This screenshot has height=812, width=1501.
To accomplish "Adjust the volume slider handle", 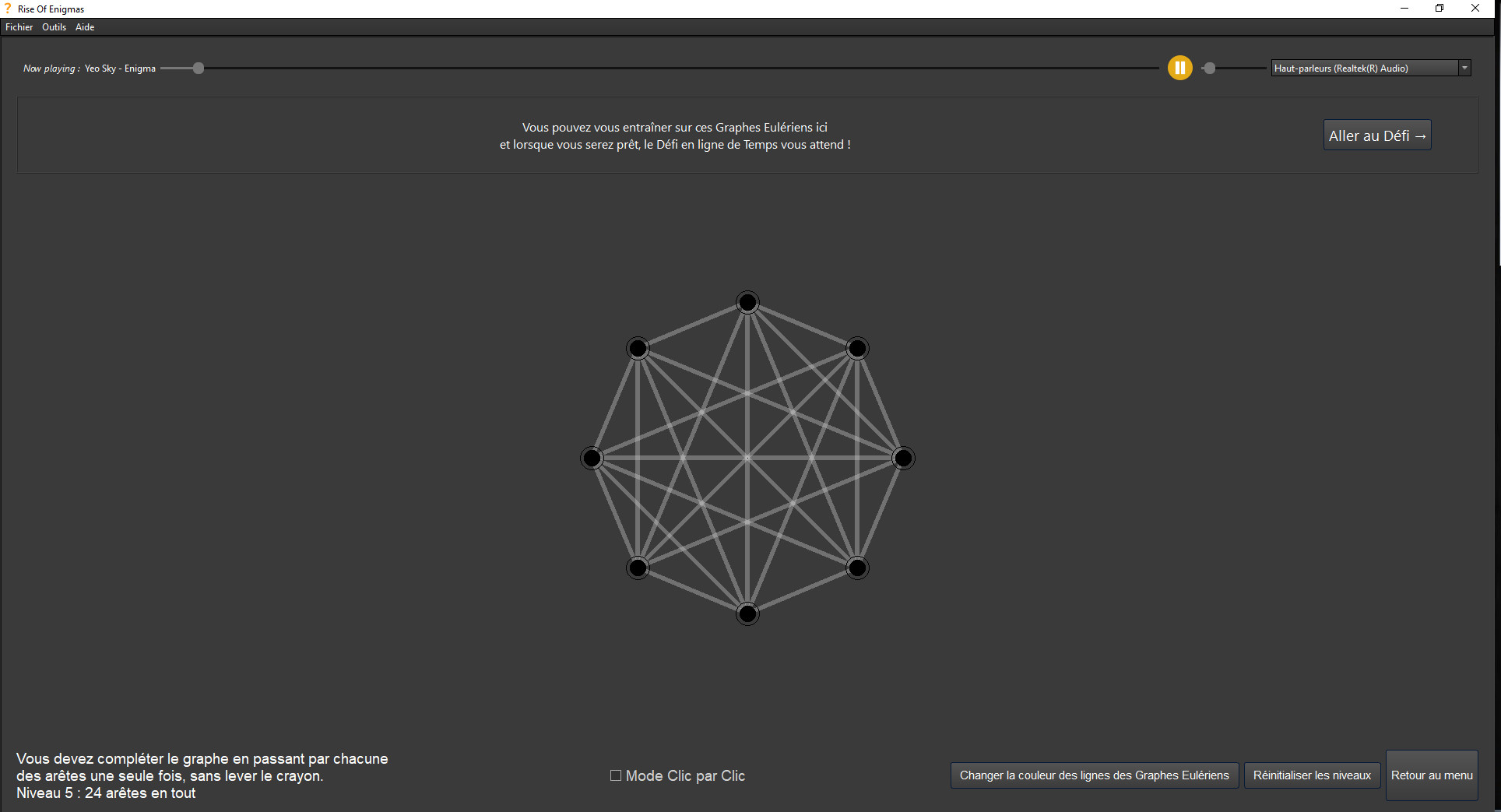I will pyautogui.click(x=1210, y=68).
